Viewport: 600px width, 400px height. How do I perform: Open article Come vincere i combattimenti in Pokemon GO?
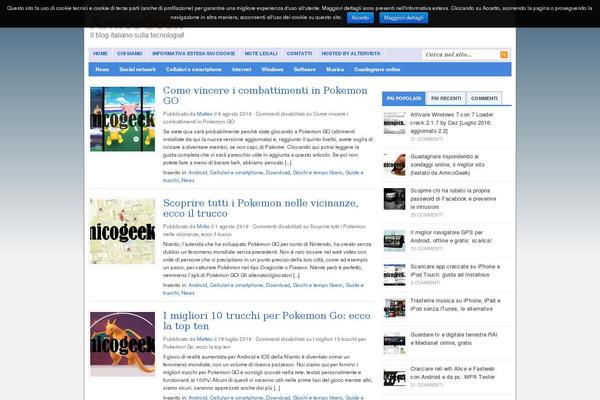pyautogui.click(x=265, y=95)
